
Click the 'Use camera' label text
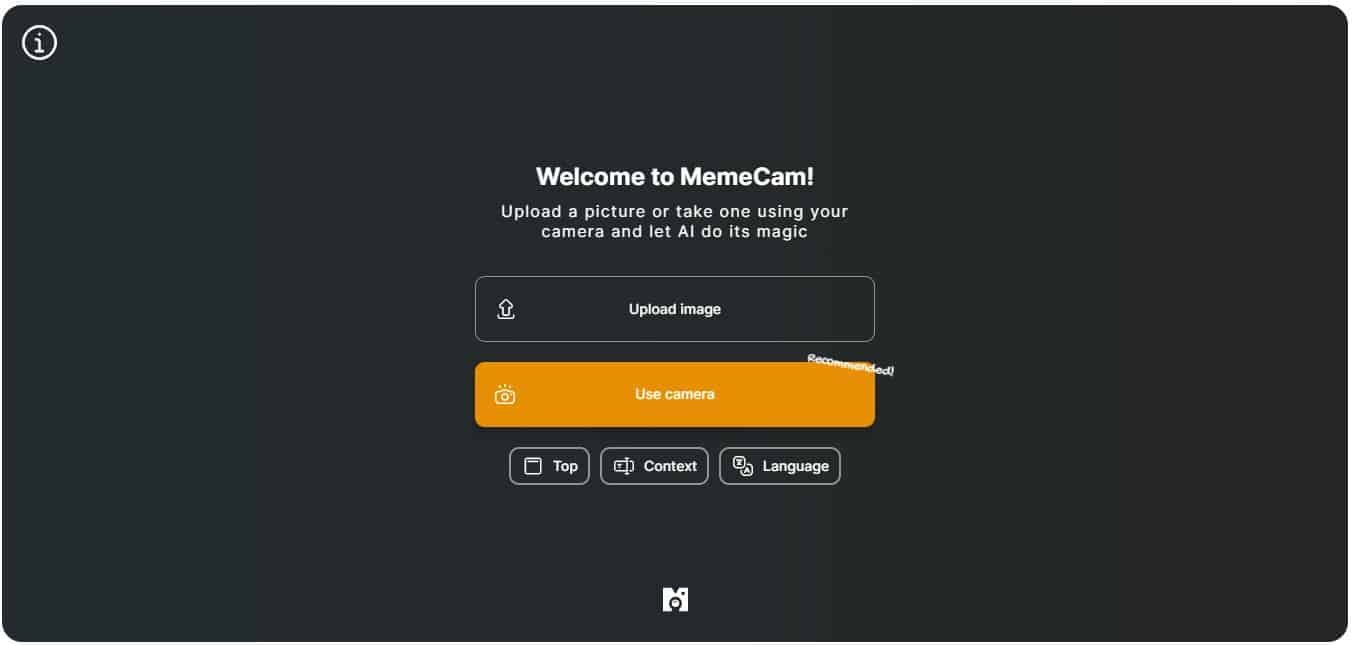675,394
